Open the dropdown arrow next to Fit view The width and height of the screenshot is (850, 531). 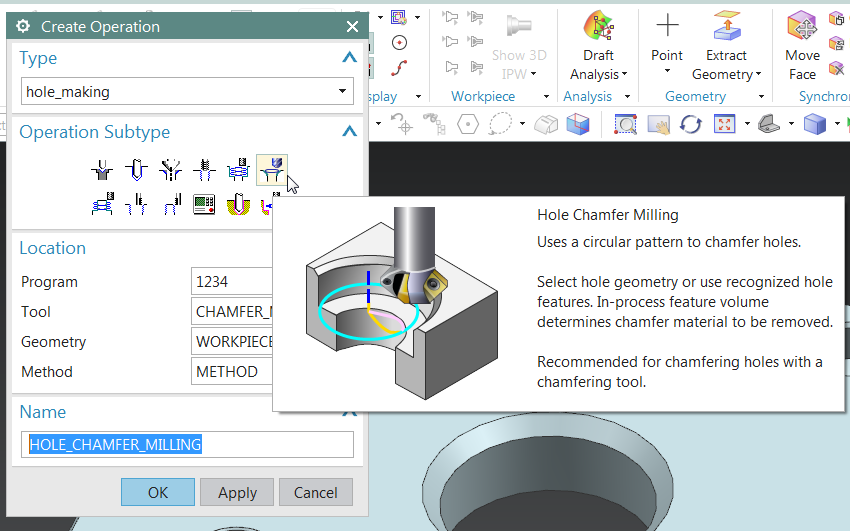point(748,124)
